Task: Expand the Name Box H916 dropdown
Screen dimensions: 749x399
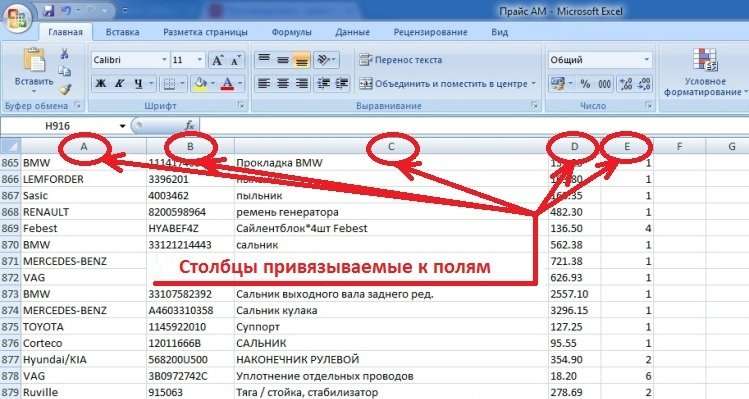Action: pyautogui.click(x=122, y=126)
